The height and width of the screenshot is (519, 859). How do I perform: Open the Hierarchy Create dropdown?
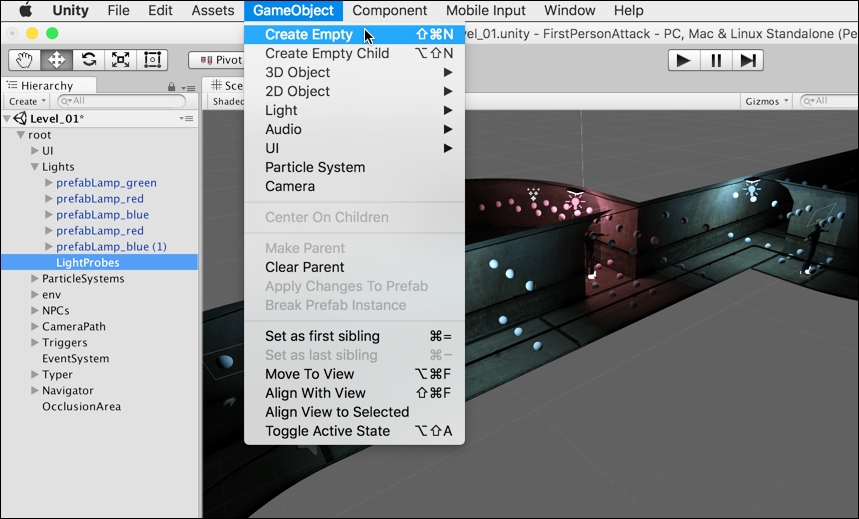click(x=27, y=101)
